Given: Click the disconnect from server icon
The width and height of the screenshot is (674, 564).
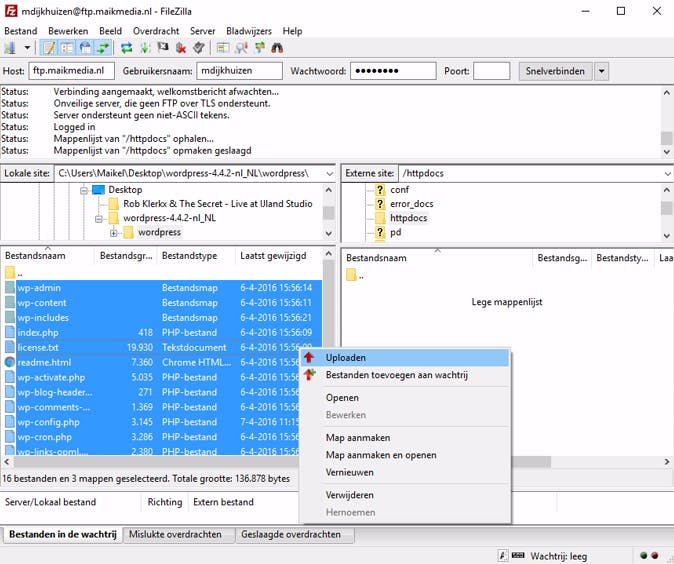Looking at the screenshot, I should (181, 48).
